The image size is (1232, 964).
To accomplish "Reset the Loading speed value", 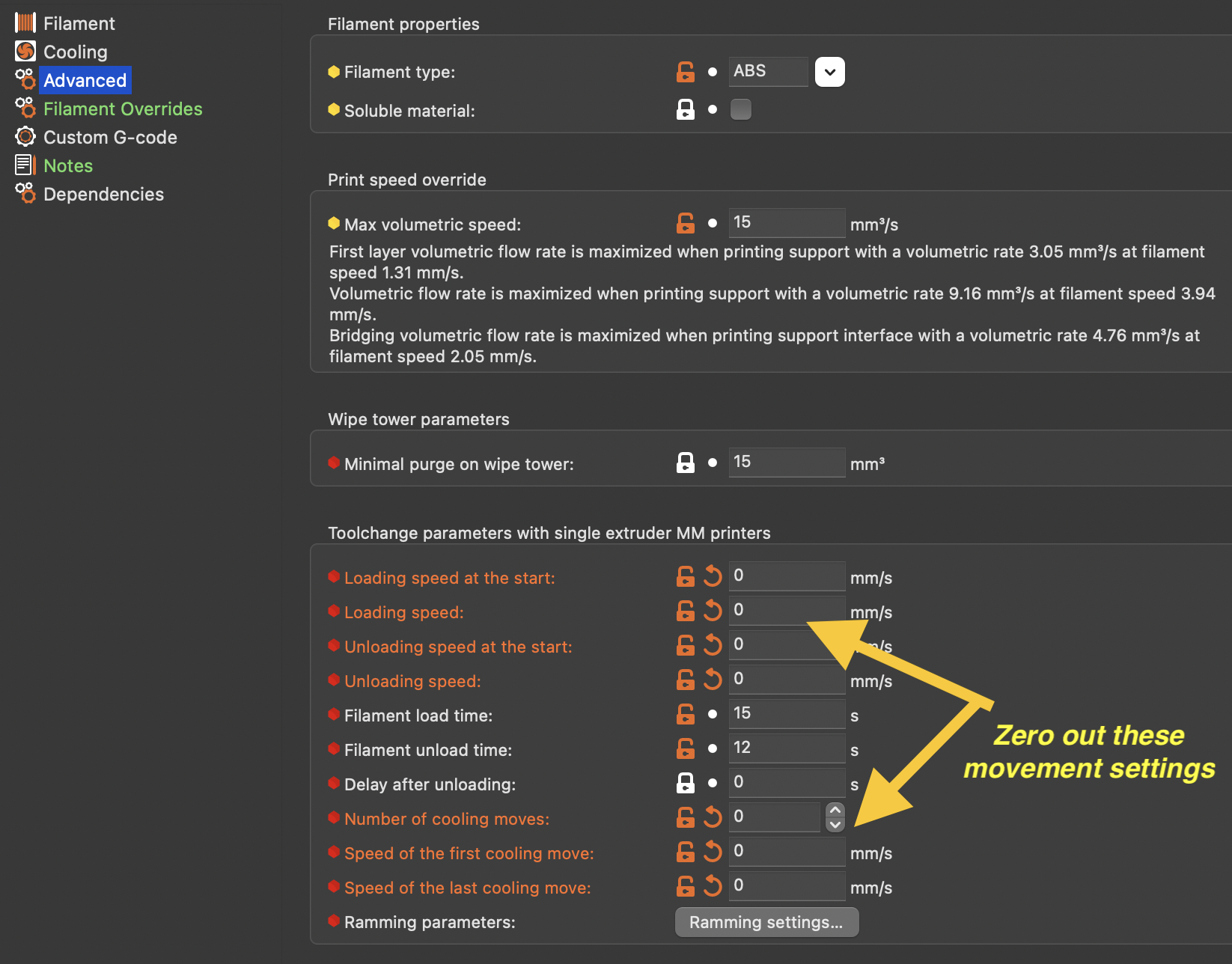I will point(713,611).
